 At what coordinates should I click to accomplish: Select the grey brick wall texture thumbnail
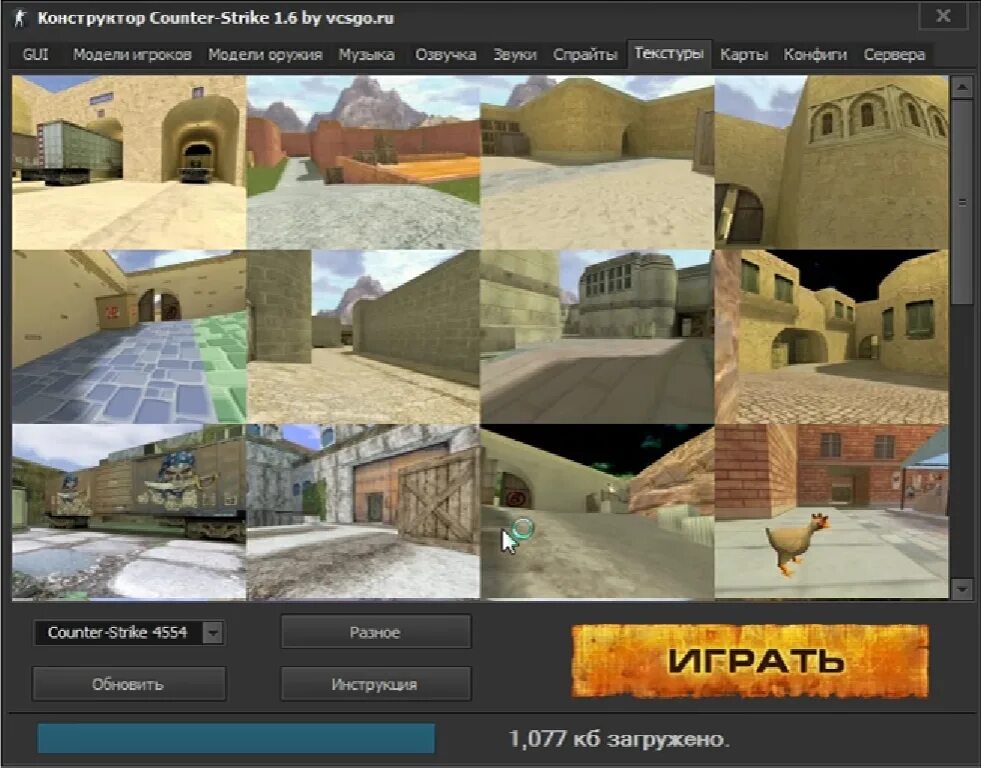pos(363,337)
